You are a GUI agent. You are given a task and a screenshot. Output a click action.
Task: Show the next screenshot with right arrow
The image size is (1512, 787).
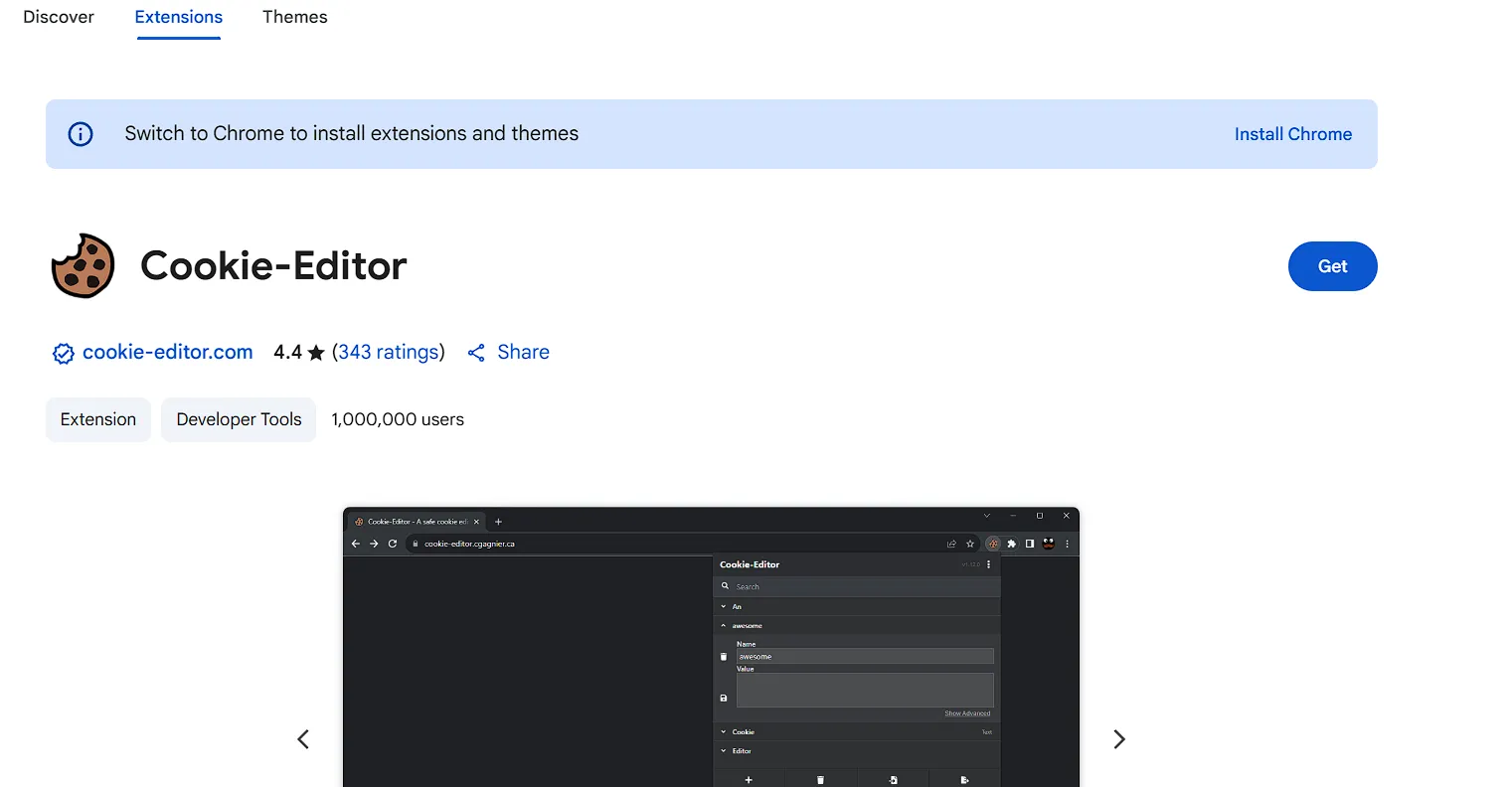tap(1119, 739)
